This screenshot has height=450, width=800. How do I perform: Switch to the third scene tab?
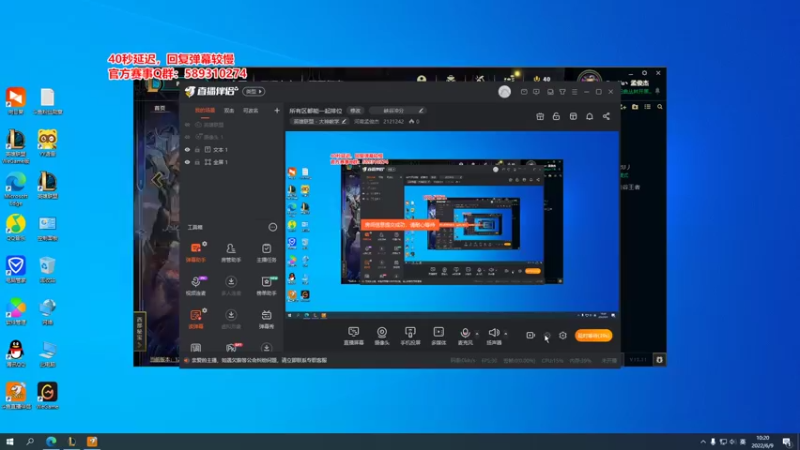click(251, 110)
